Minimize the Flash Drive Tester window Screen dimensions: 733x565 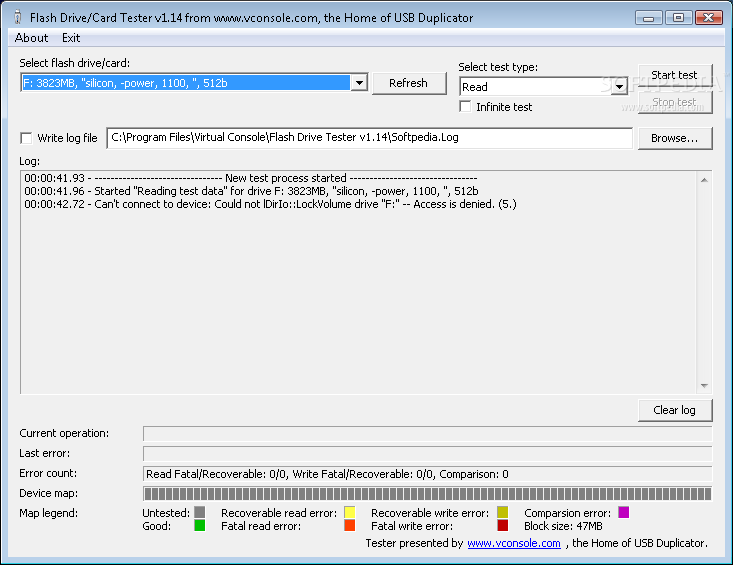649,18
